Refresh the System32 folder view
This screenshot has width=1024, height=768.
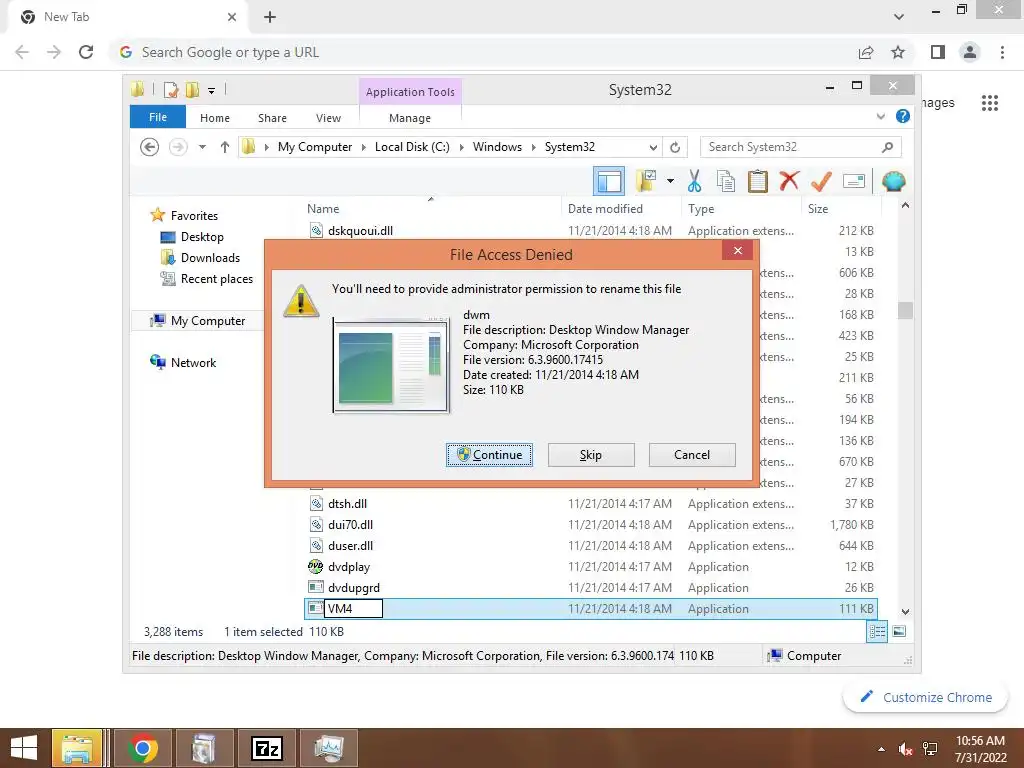pyautogui.click(x=675, y=147)
